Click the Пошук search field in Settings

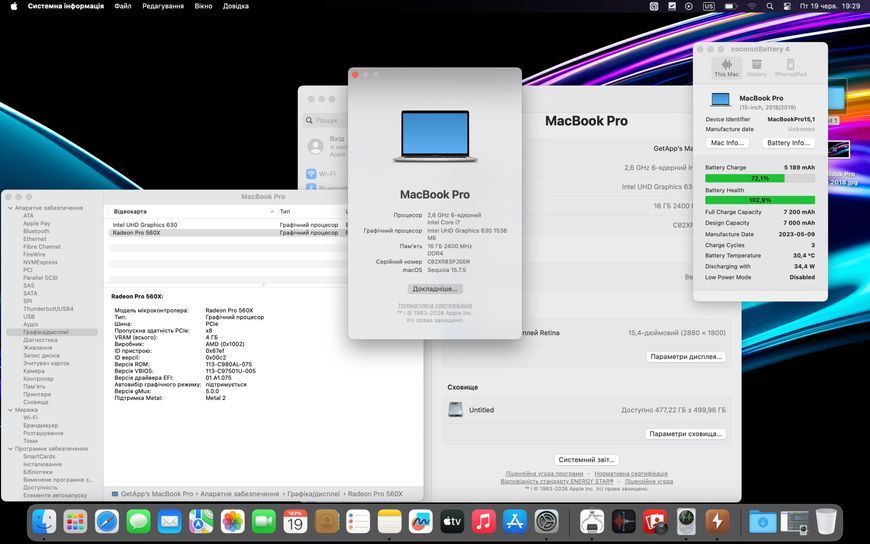[x=325, y=120]
